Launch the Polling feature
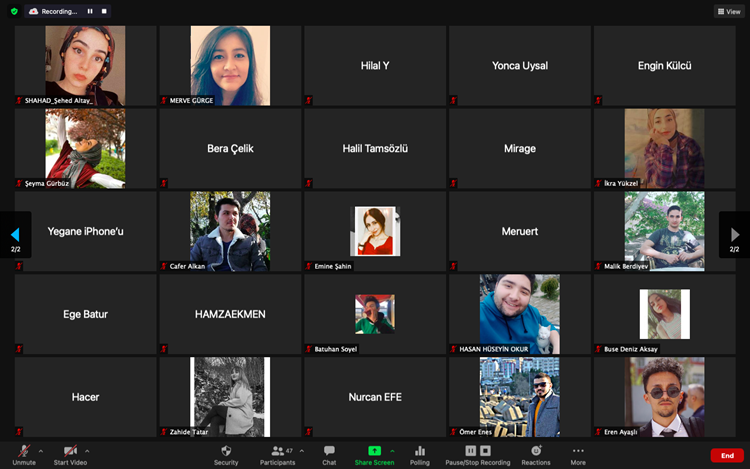750x469 pixels. tap(420, 454)
